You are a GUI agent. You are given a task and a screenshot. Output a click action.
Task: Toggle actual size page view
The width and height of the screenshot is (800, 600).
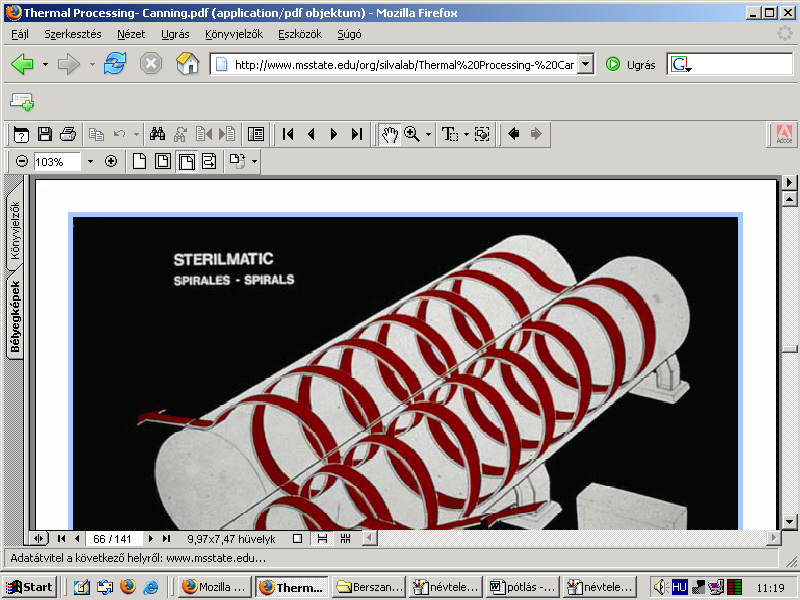tap(139, 162)
